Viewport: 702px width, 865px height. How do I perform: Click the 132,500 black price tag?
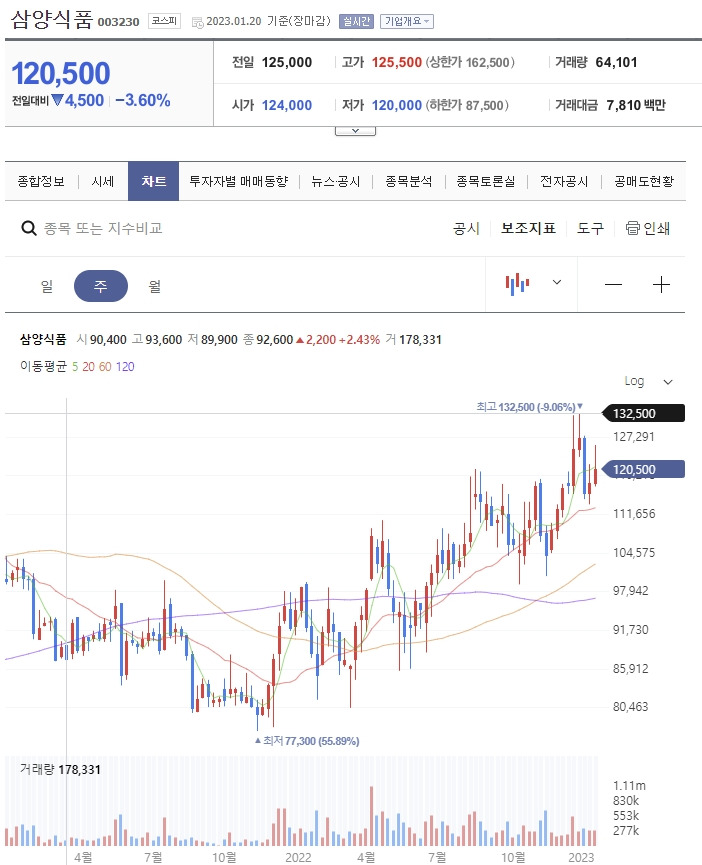click(x=642, y=413)
